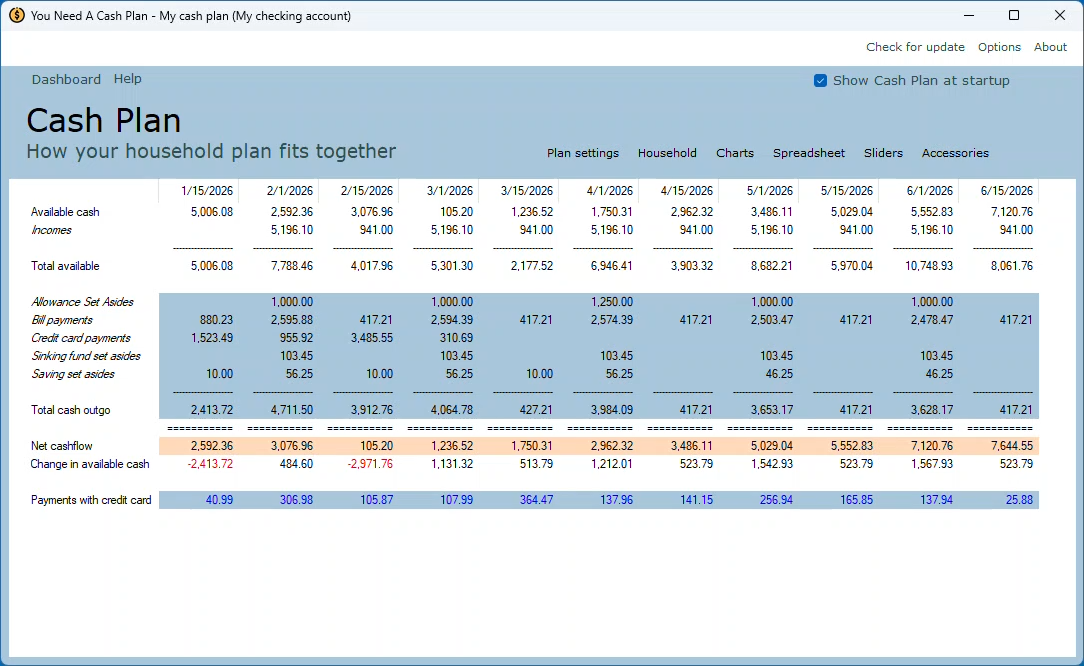Image resolution: width=1084 pixels, height=666 pixels.
Task: Select the Available cash row label
Action: pyautogui.click(x=65, y=212)
